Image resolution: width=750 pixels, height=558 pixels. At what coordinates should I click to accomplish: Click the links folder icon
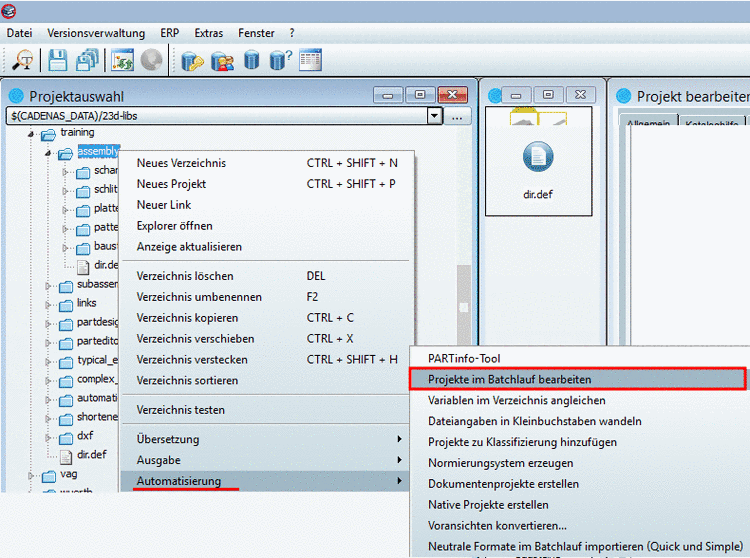[x=66, y=306]
